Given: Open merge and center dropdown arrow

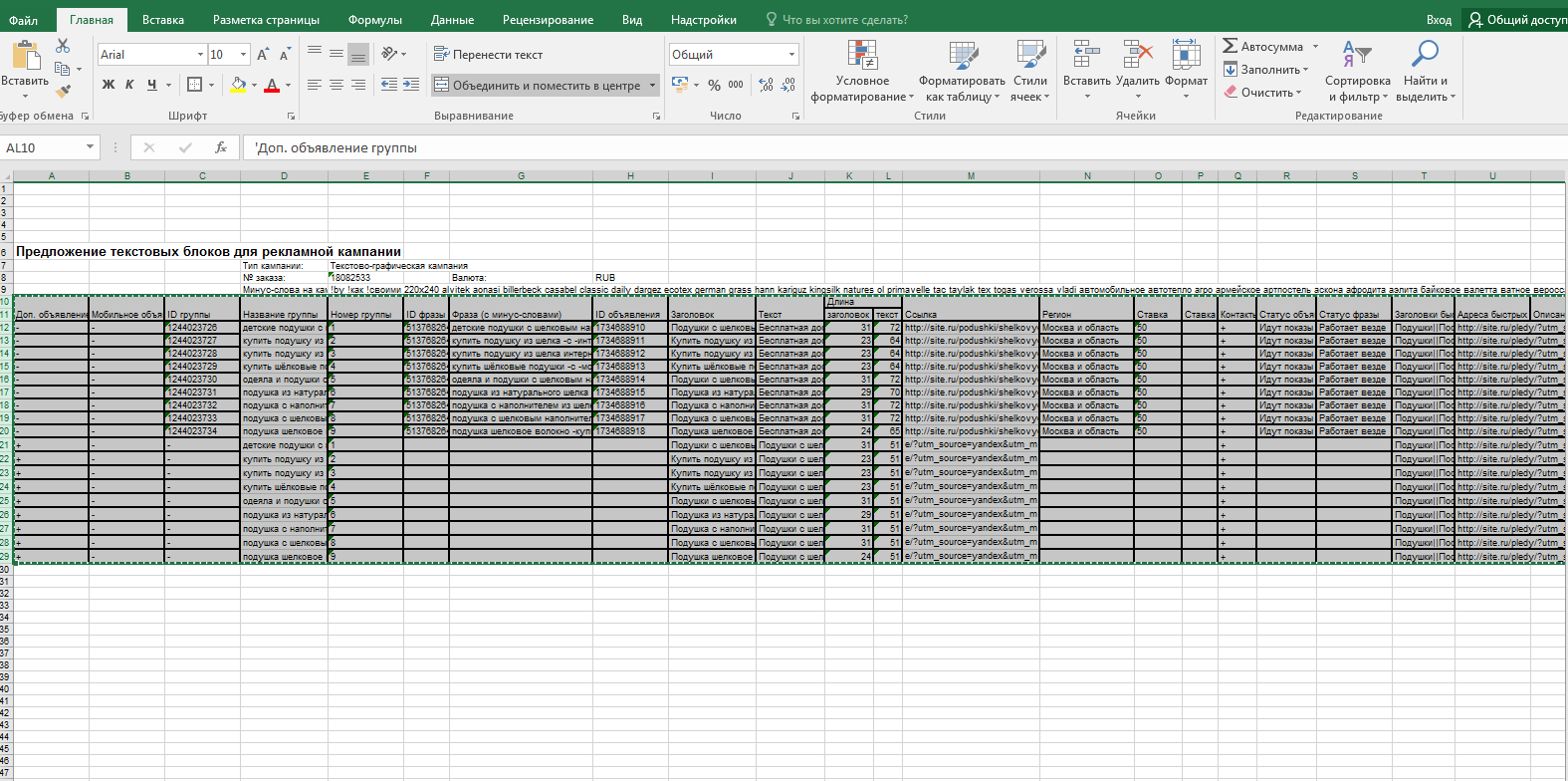Looking at the screenshot, I should point(653,86).
